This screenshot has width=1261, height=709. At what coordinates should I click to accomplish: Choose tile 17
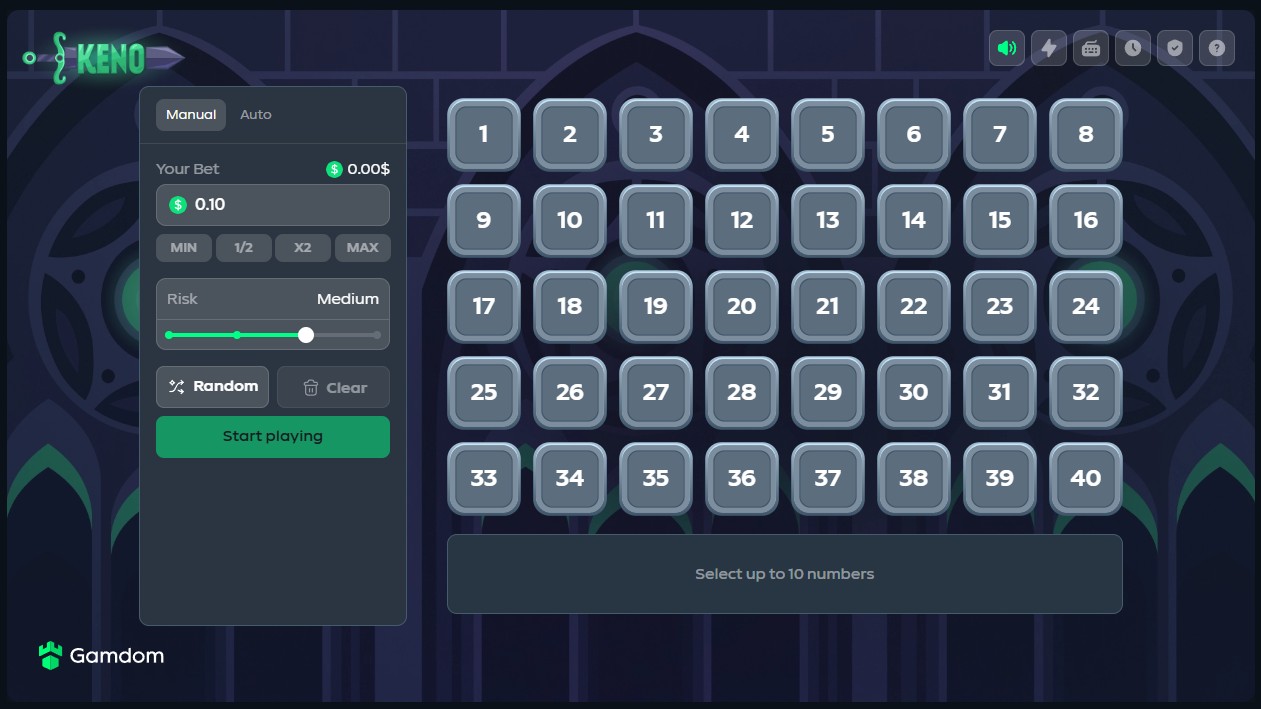point(484,307)
